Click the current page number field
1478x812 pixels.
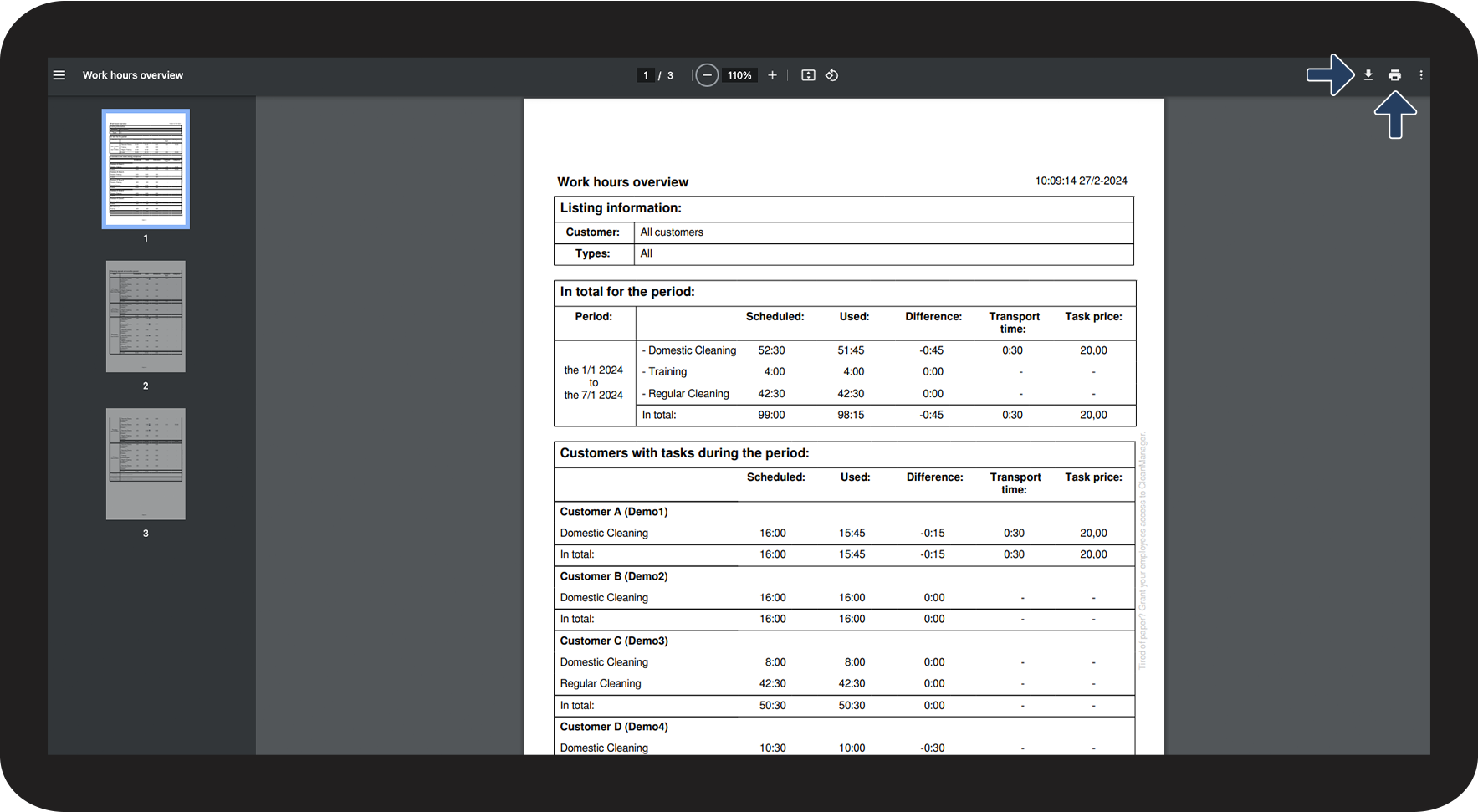click(x=645, y=75)
